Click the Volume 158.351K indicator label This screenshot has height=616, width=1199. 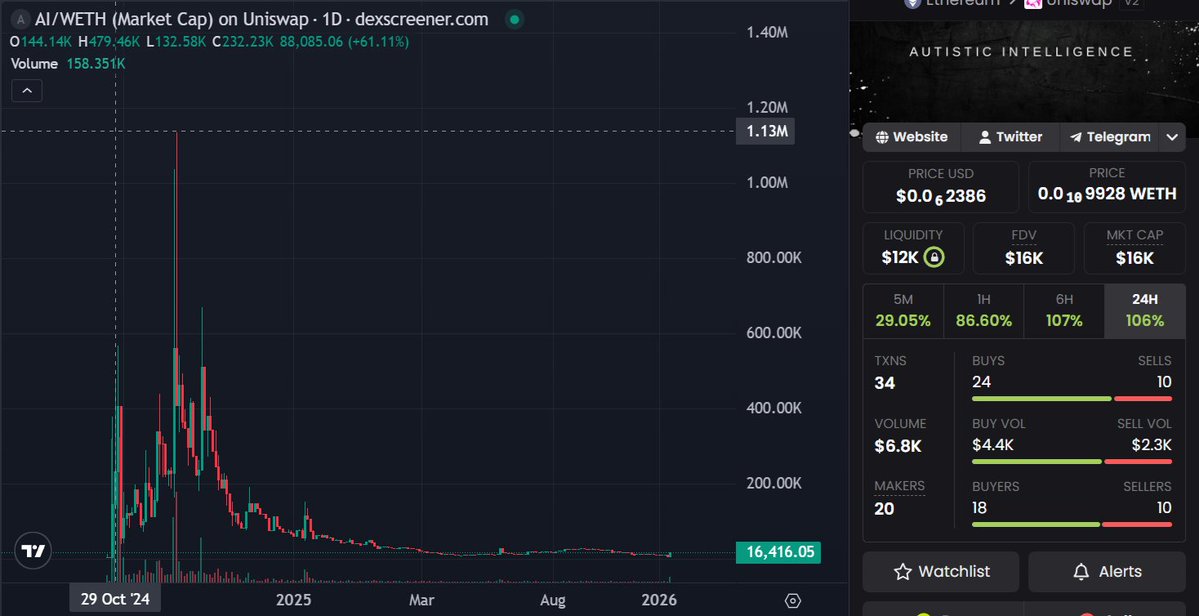click(x=68, y=64)
